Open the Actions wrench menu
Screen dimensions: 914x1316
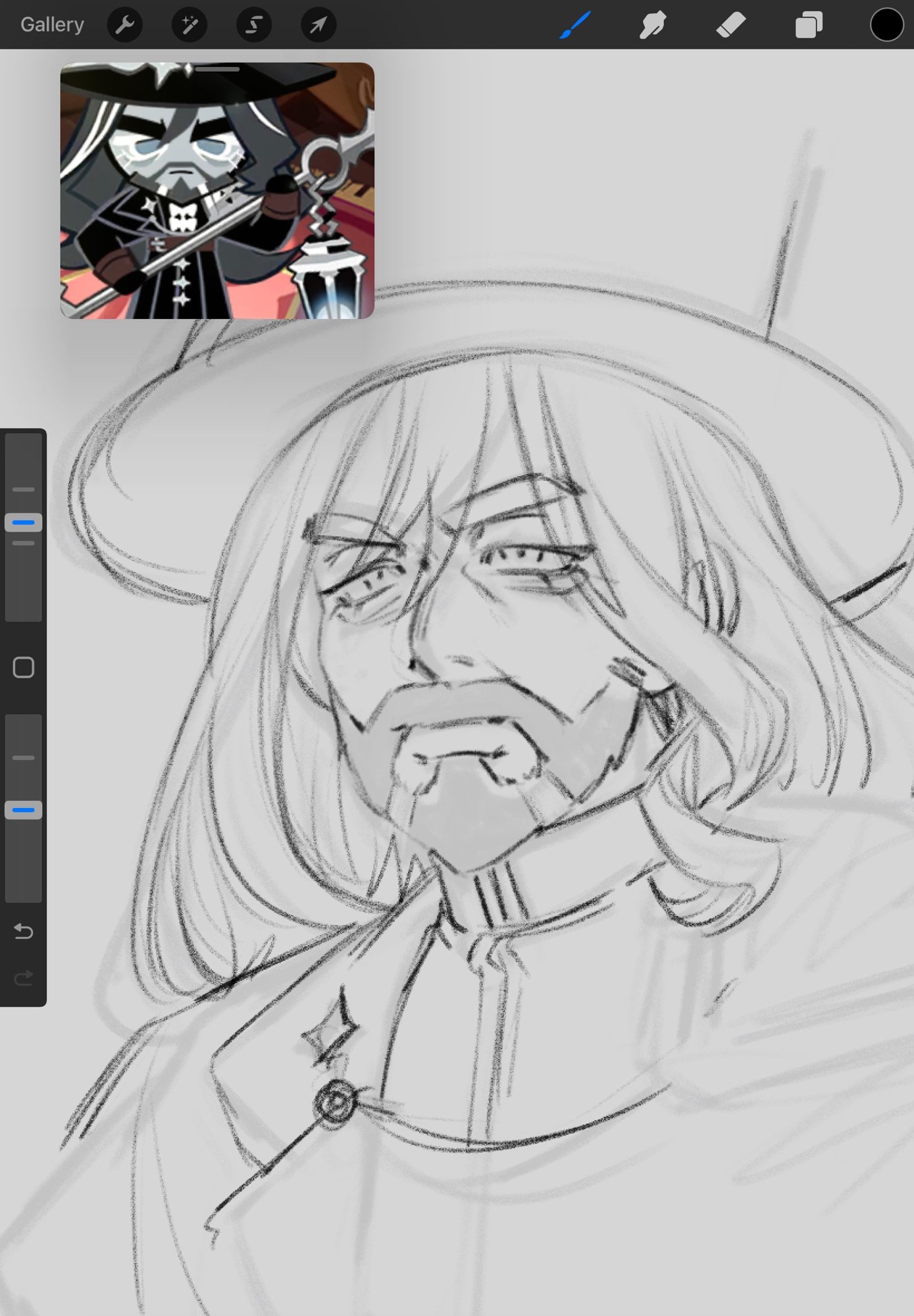pos(124,25)
